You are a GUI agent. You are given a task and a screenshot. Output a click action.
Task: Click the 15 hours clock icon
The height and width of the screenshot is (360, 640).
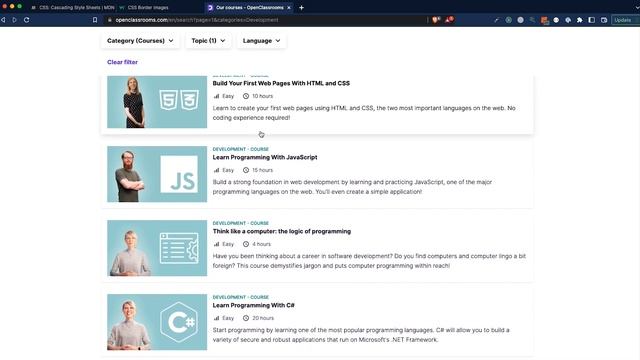point(246,170)
